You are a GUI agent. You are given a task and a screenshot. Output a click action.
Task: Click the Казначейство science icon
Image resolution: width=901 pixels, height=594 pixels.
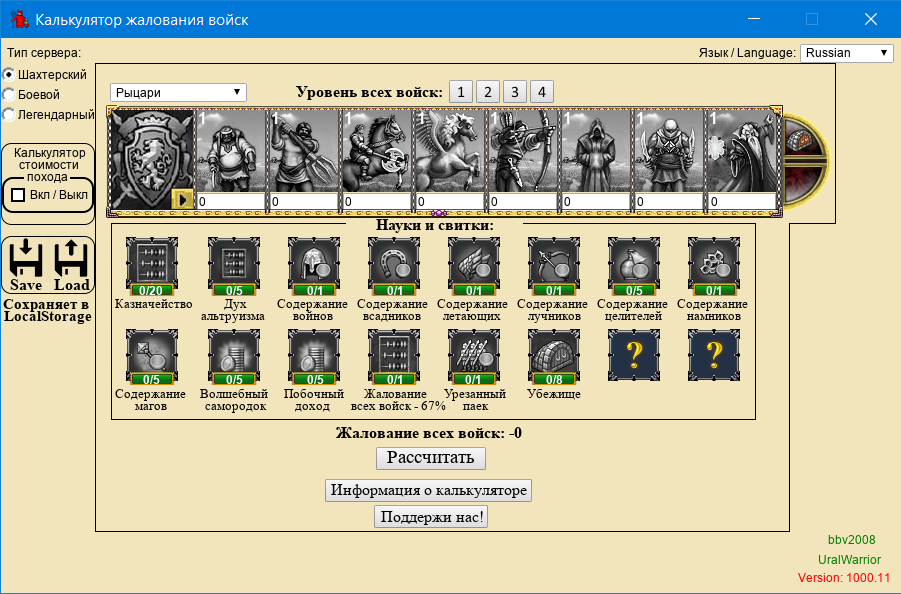point(152,264)
